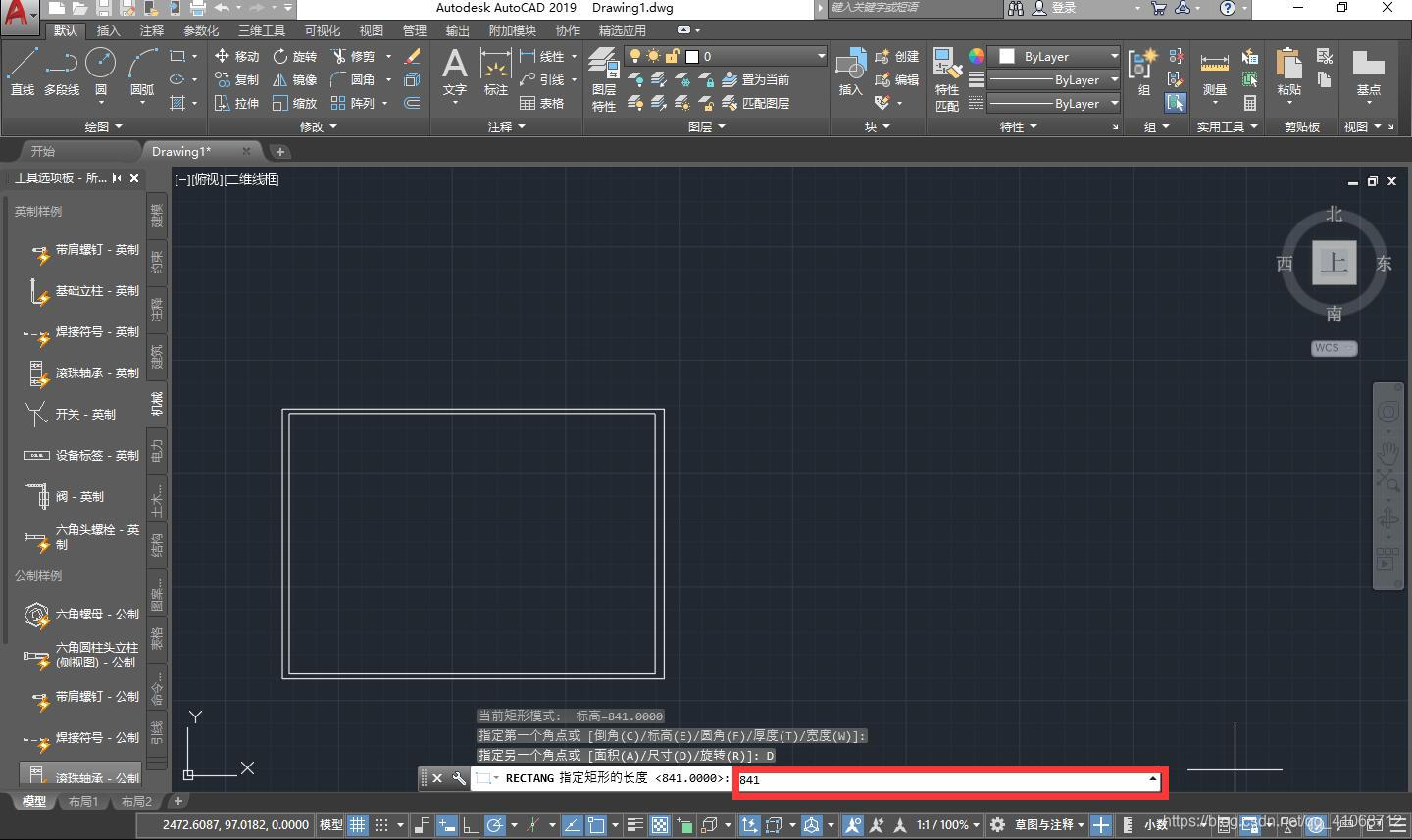Image resolution: width=1412 pixels, height=840 pixels.
Task: Expand the 图层 panel dropdown
Action: click(x=707, y=126)
